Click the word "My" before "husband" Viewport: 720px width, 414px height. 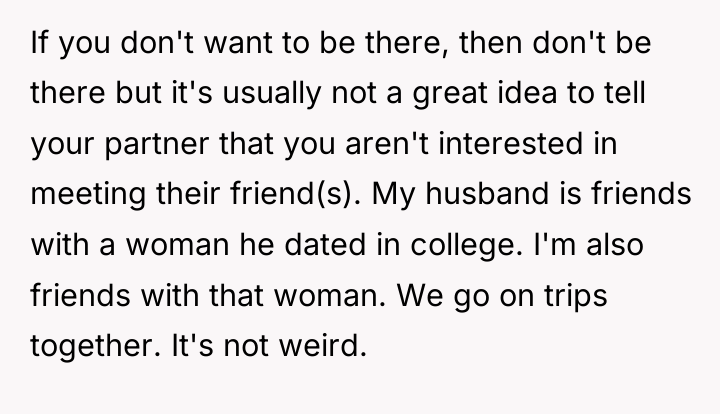394,195
